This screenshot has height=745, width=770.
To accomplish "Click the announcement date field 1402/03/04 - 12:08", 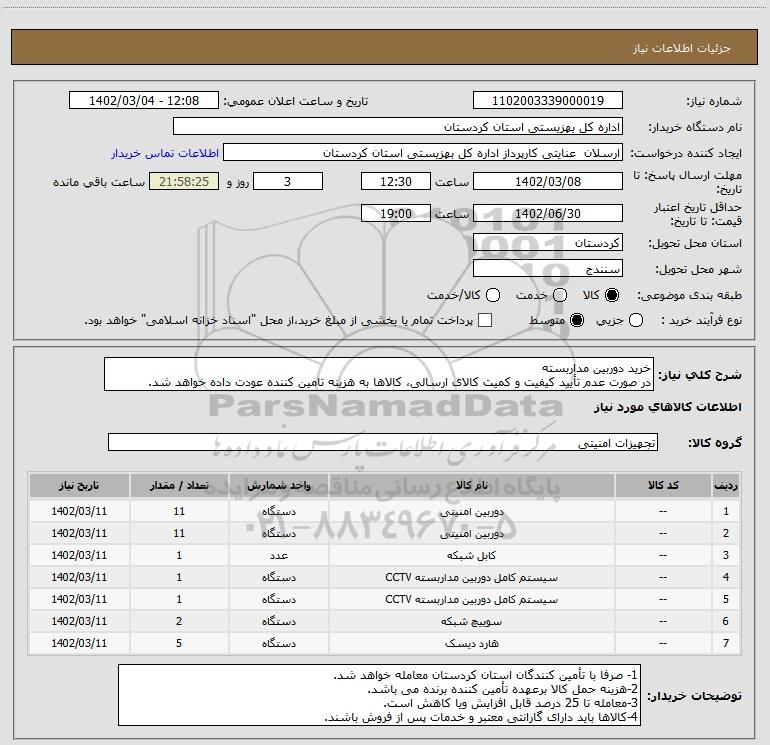I will tap(144, 101).
